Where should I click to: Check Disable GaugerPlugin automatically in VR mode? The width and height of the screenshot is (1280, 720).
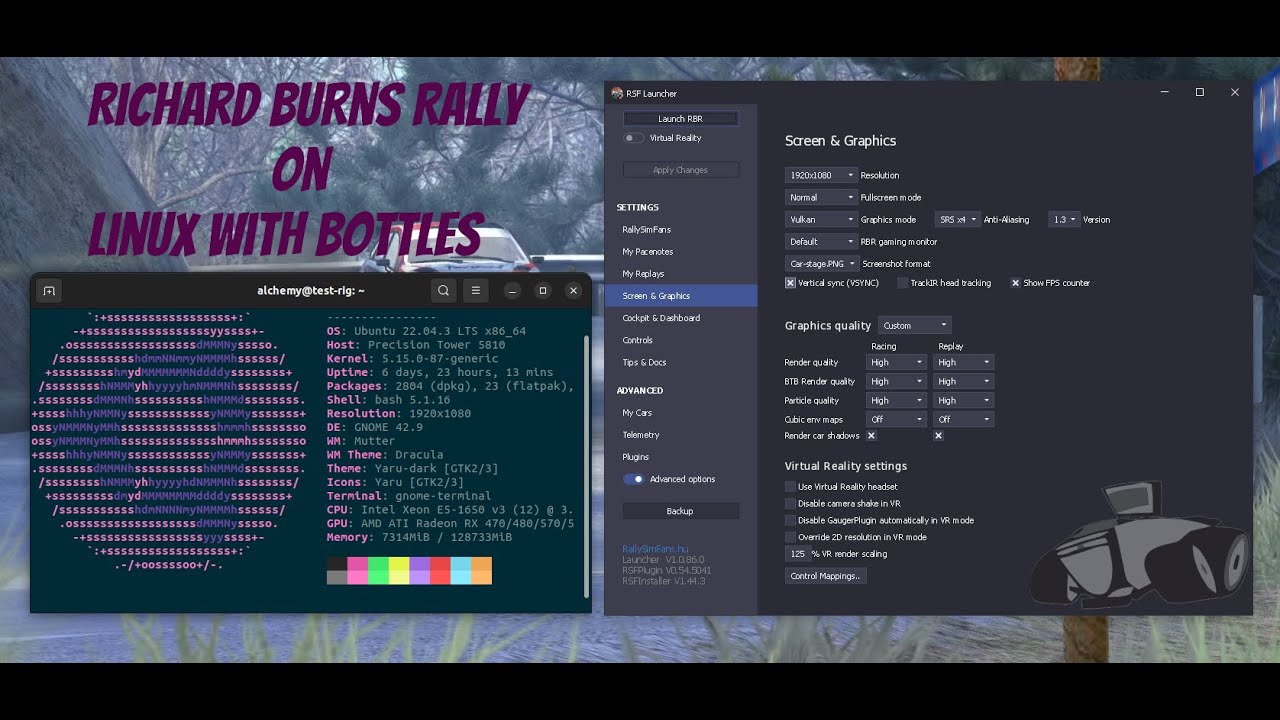tap(790, 521)
